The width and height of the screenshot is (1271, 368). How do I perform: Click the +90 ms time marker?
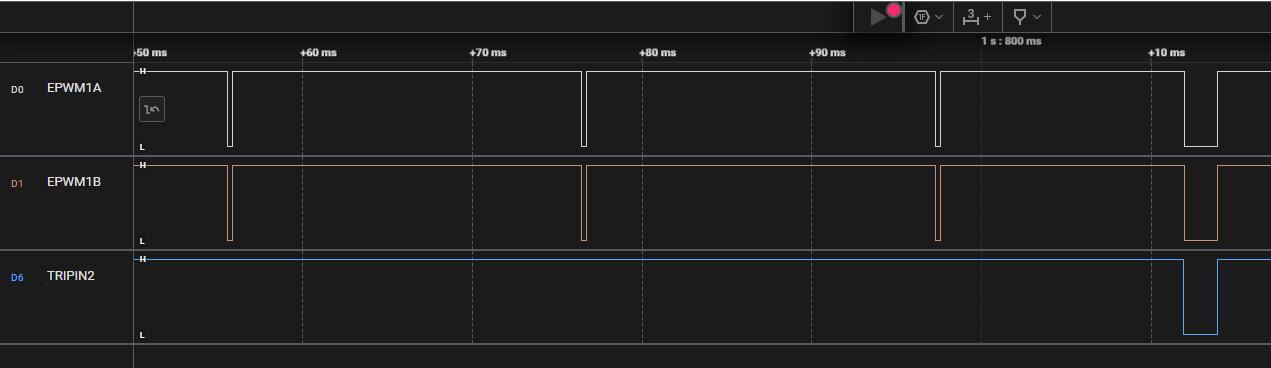pos(828,52)
